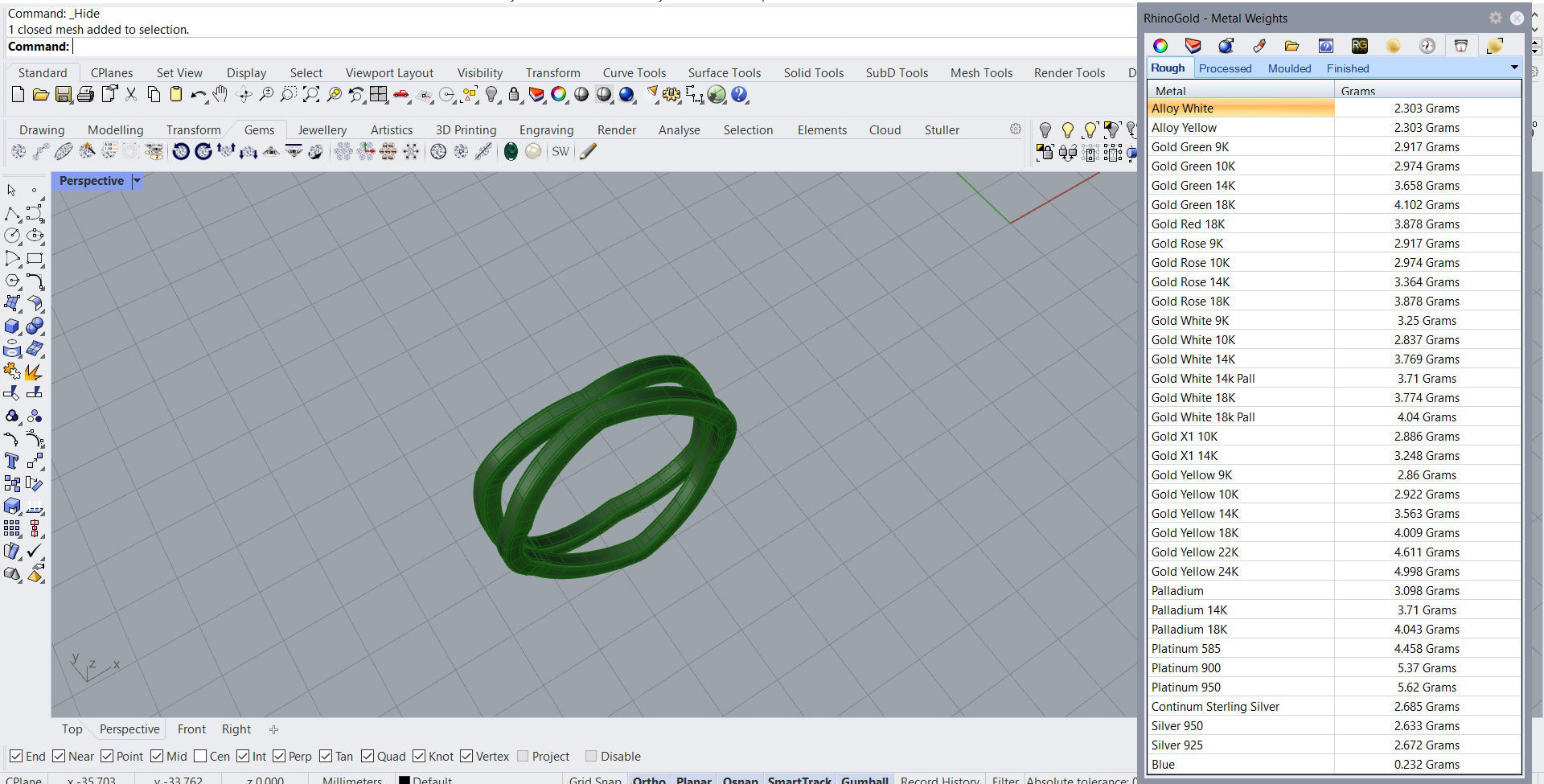Uncheck the End osnap checkbox
This screenshot has height=784, width=1544.
(x=17, y=756)
